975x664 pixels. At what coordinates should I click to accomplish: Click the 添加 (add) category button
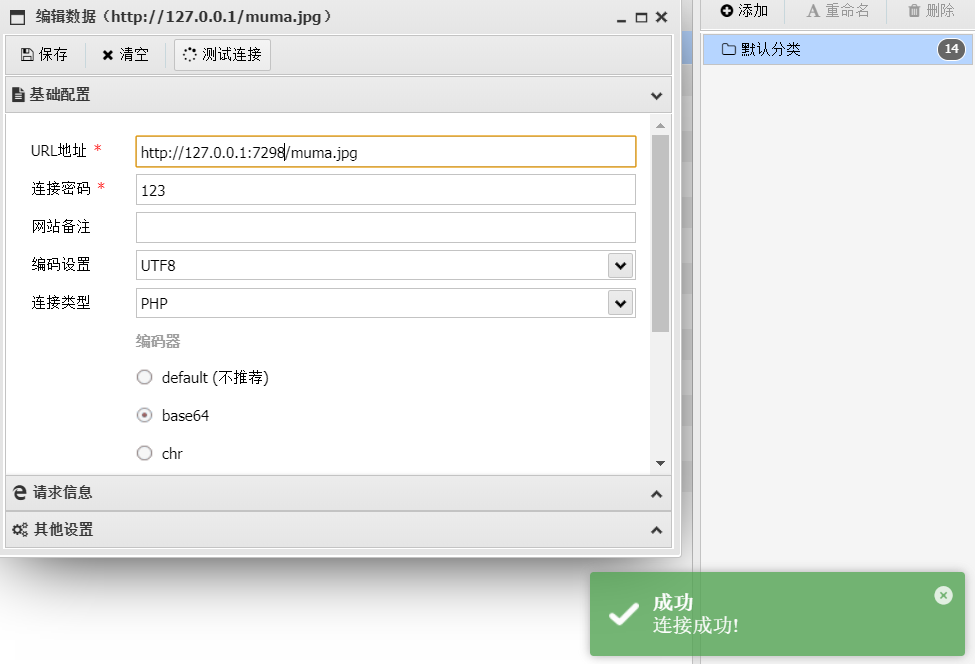[744, 11]
